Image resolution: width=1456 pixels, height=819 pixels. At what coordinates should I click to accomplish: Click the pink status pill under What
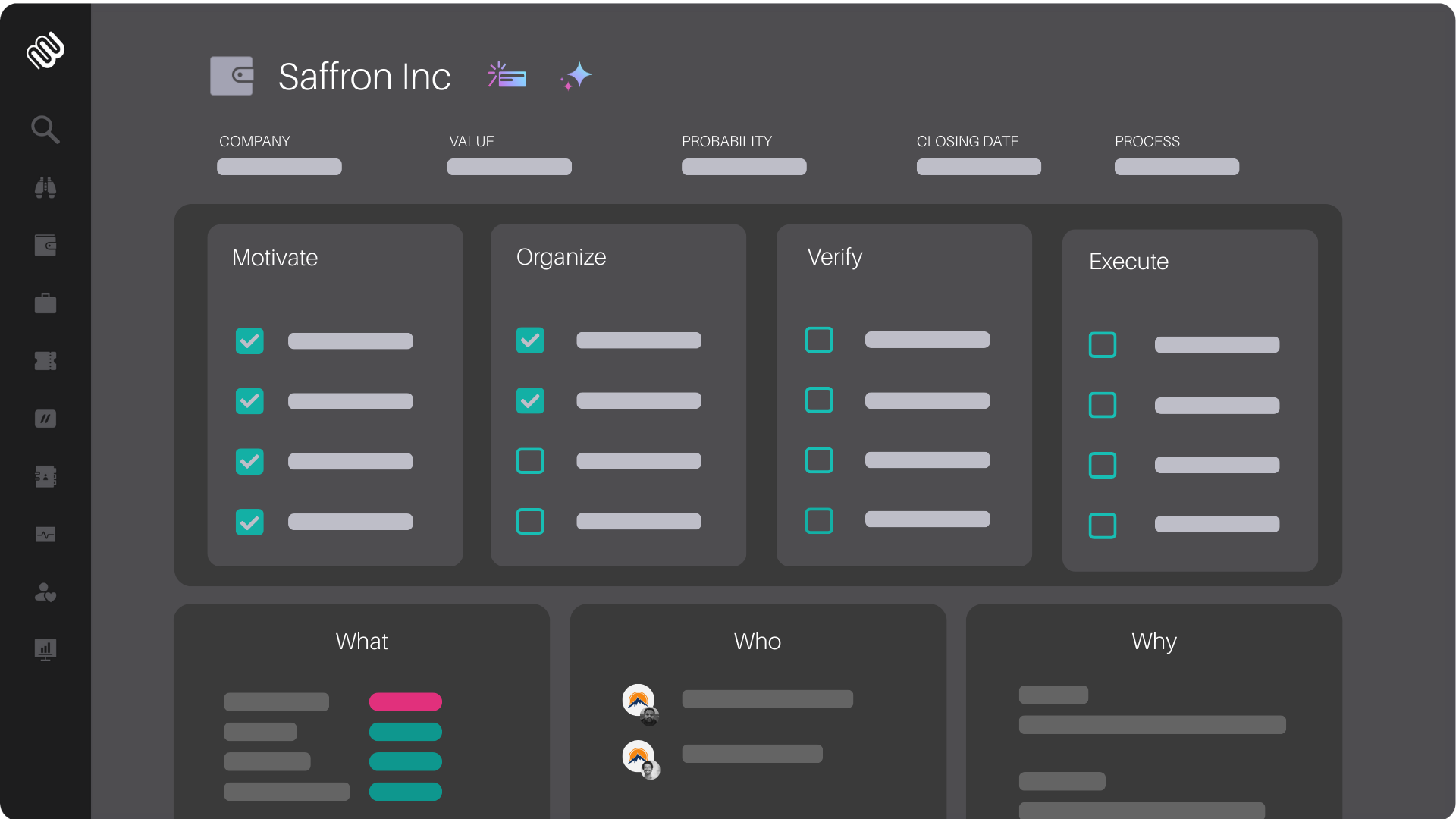click(x=405, y=702)
